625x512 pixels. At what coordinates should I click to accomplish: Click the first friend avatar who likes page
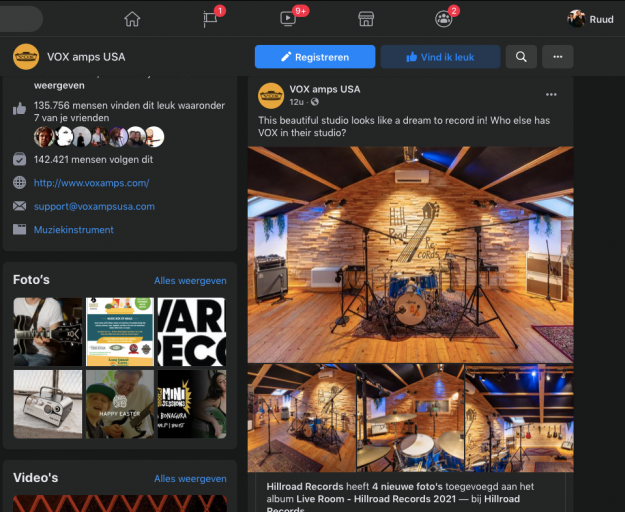click(43, 137)
